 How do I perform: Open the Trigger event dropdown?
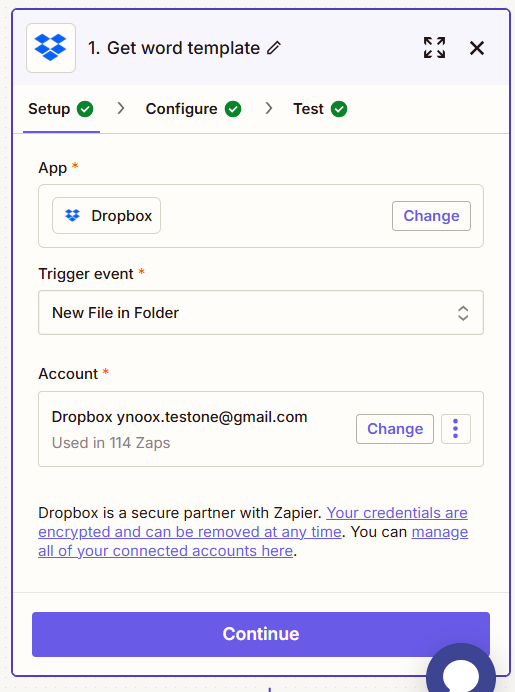(261, 312)
